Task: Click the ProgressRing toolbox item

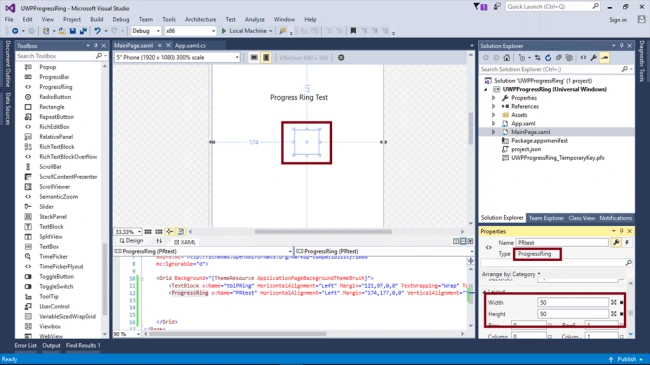Action: point(56,87)
